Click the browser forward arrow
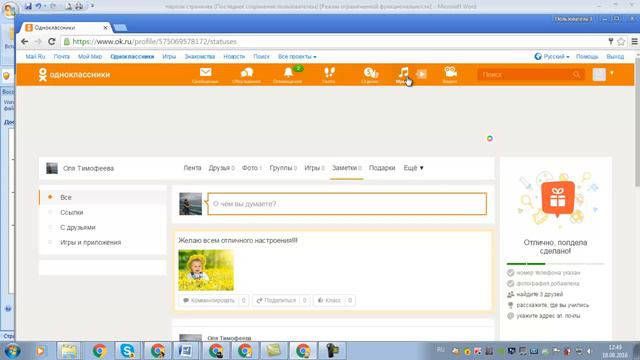This screenshot has height=360, width=640. pyautogui.click(x=38, y=42)
